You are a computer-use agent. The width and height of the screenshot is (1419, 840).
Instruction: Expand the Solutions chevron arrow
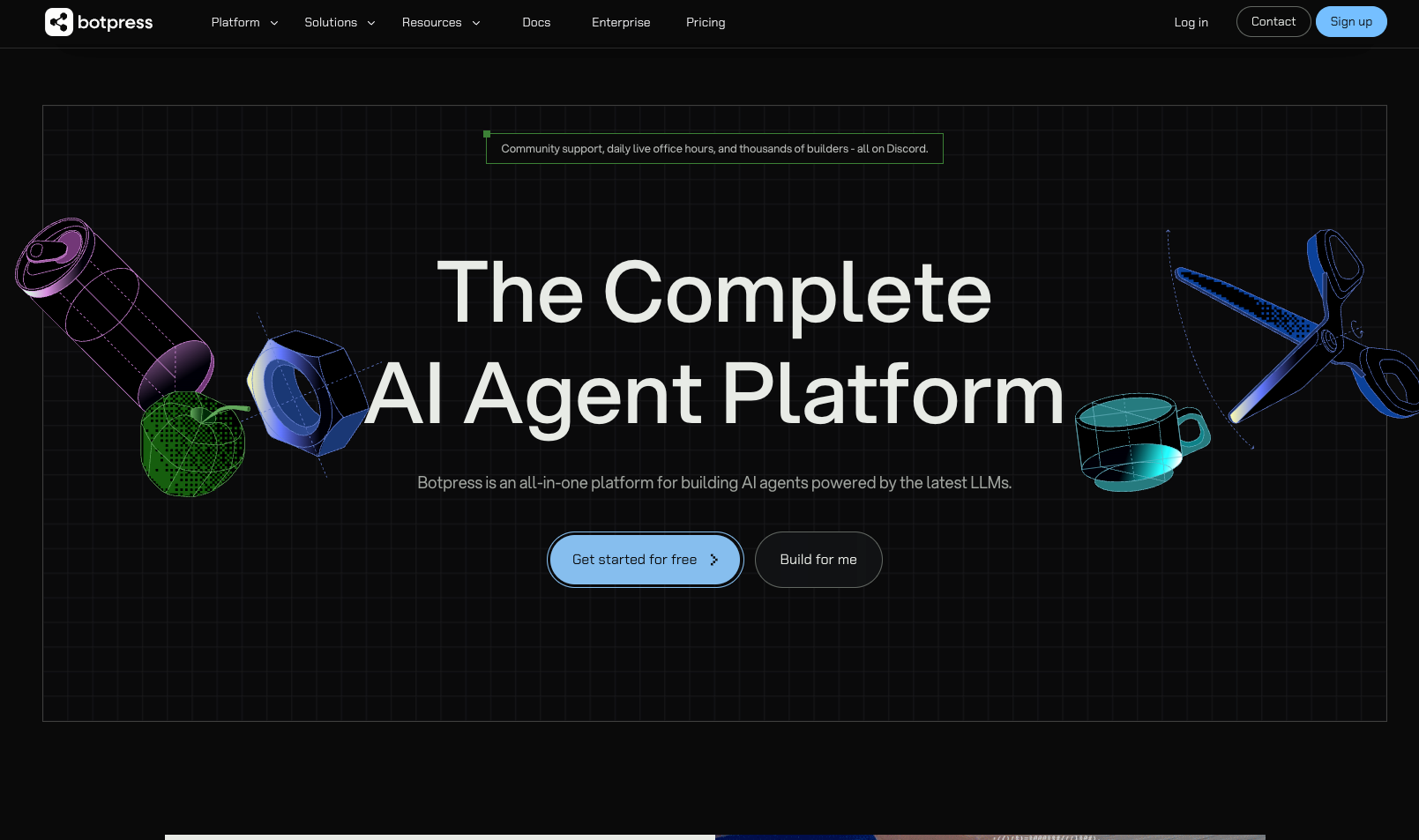click(371, 23)
